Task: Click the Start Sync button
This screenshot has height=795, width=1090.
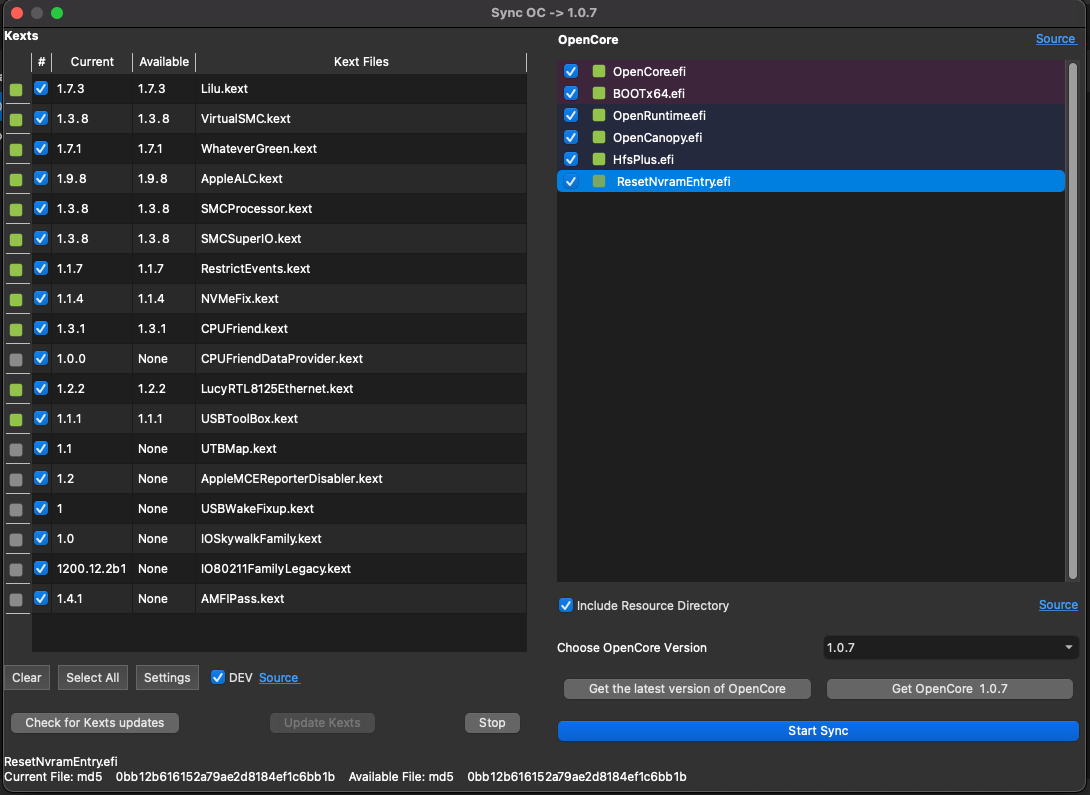Action: point(818,731)
